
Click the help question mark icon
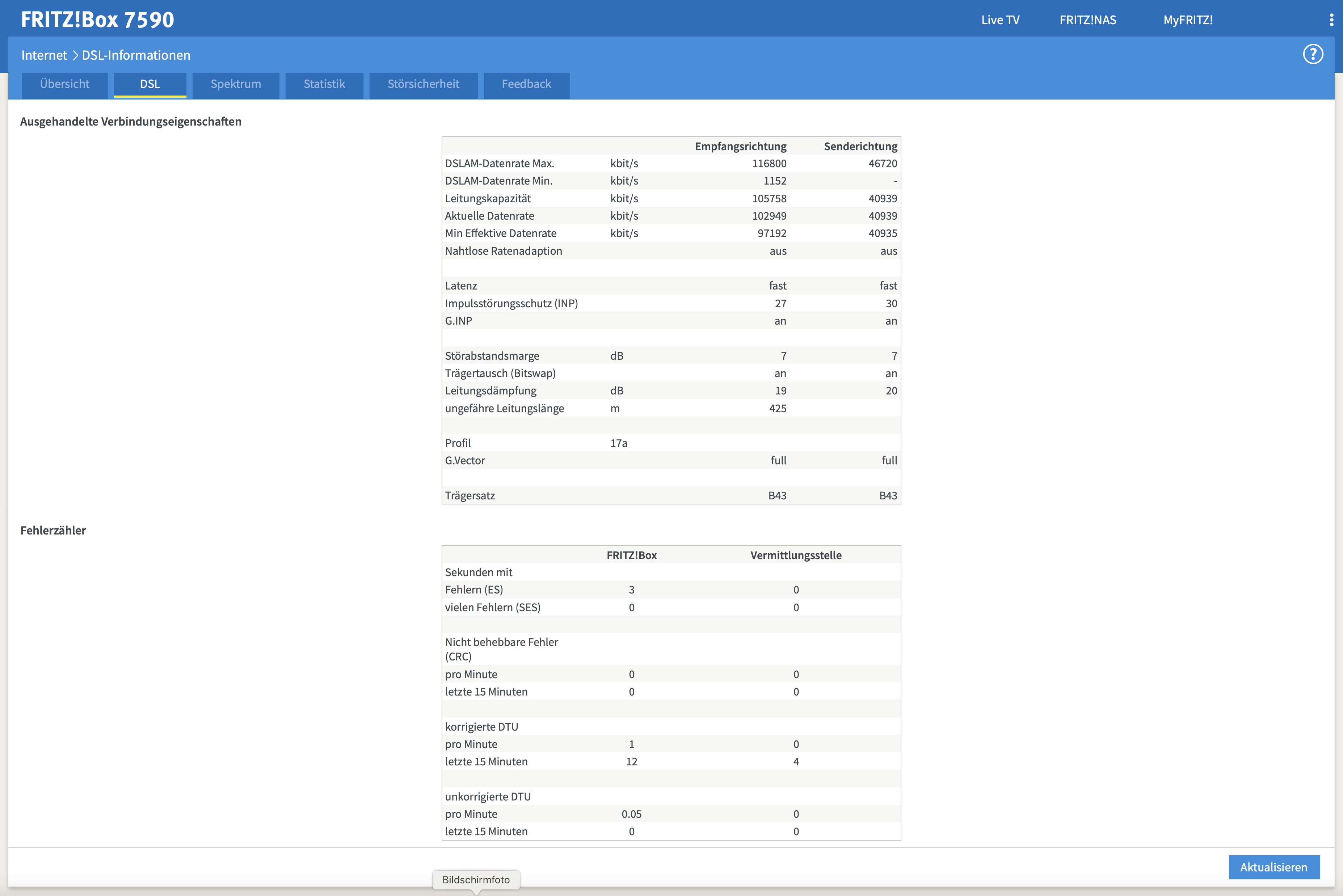point(1313,55)
